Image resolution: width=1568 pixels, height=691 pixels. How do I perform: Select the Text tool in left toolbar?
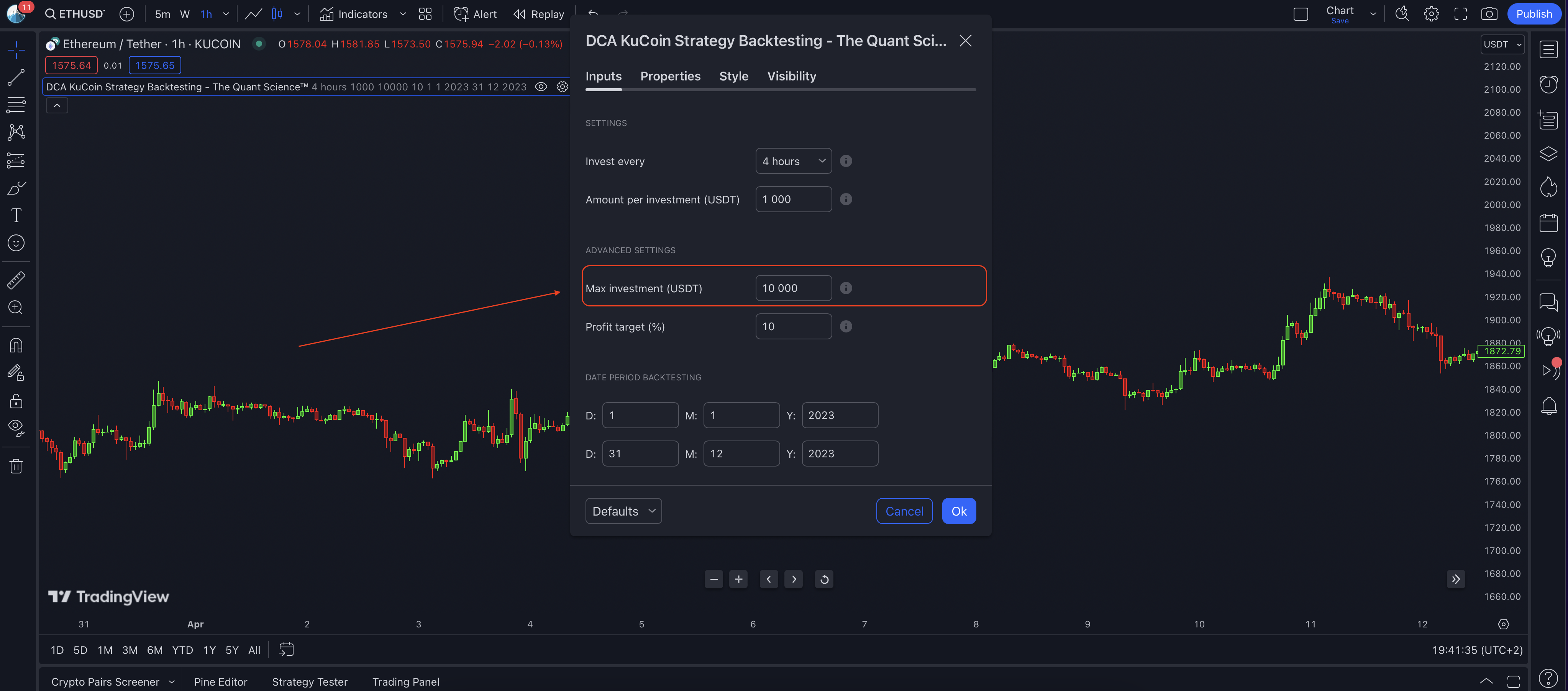coord(16,215)
